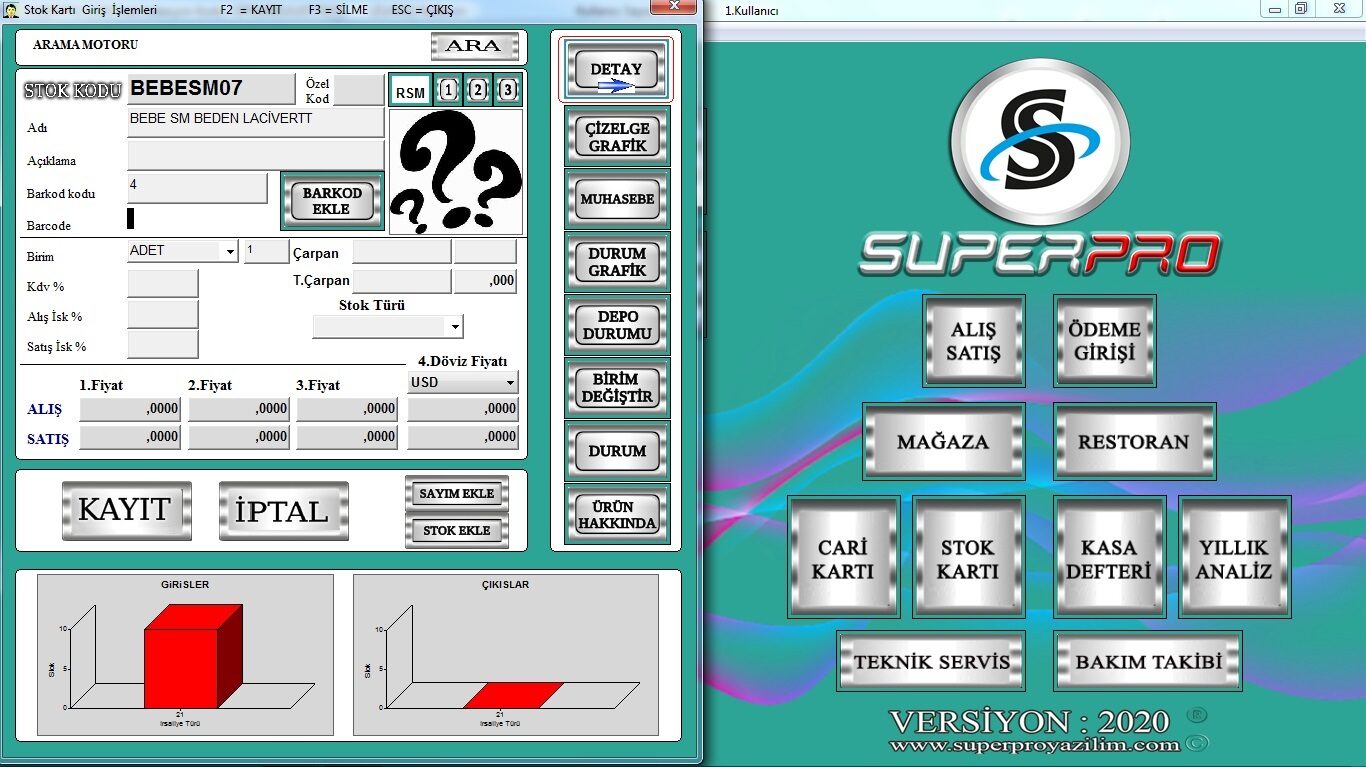
Task: Click the Özel Kod input field
Action: pyautogui.click(x=359, y=90)
